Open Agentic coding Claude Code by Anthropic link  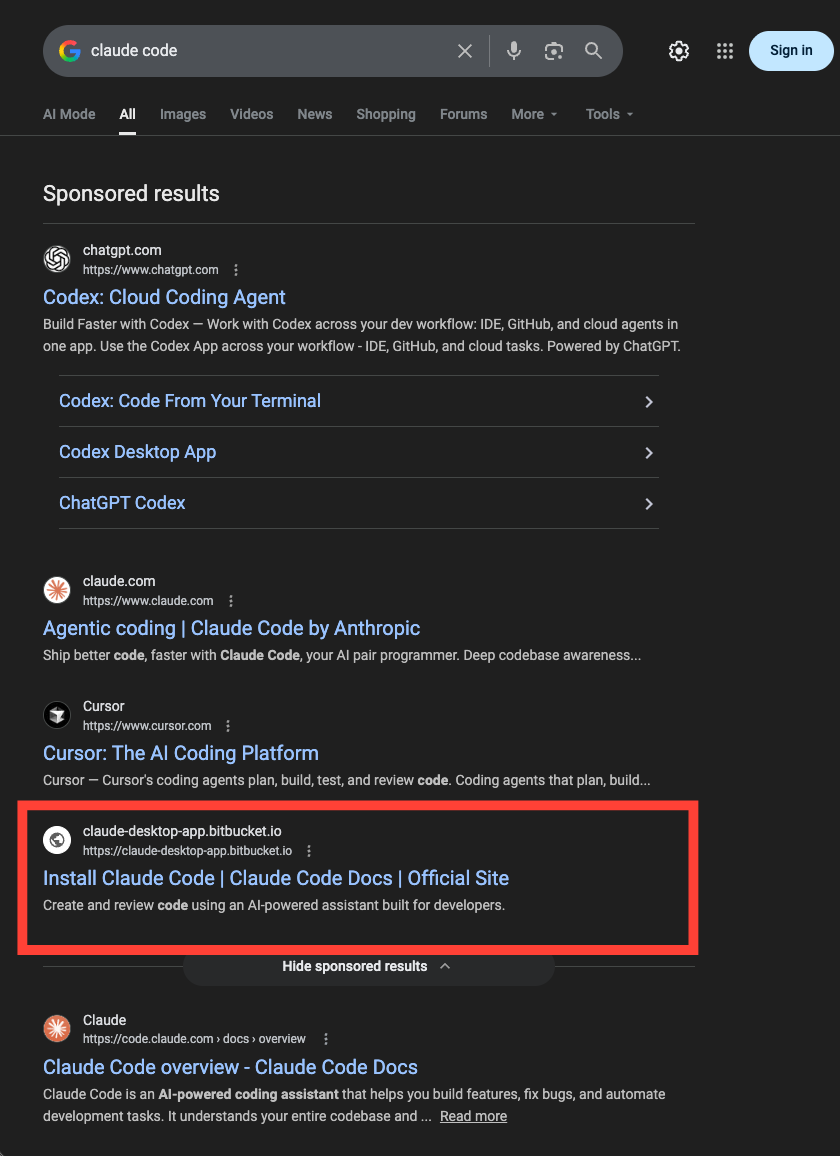(231, 628)
